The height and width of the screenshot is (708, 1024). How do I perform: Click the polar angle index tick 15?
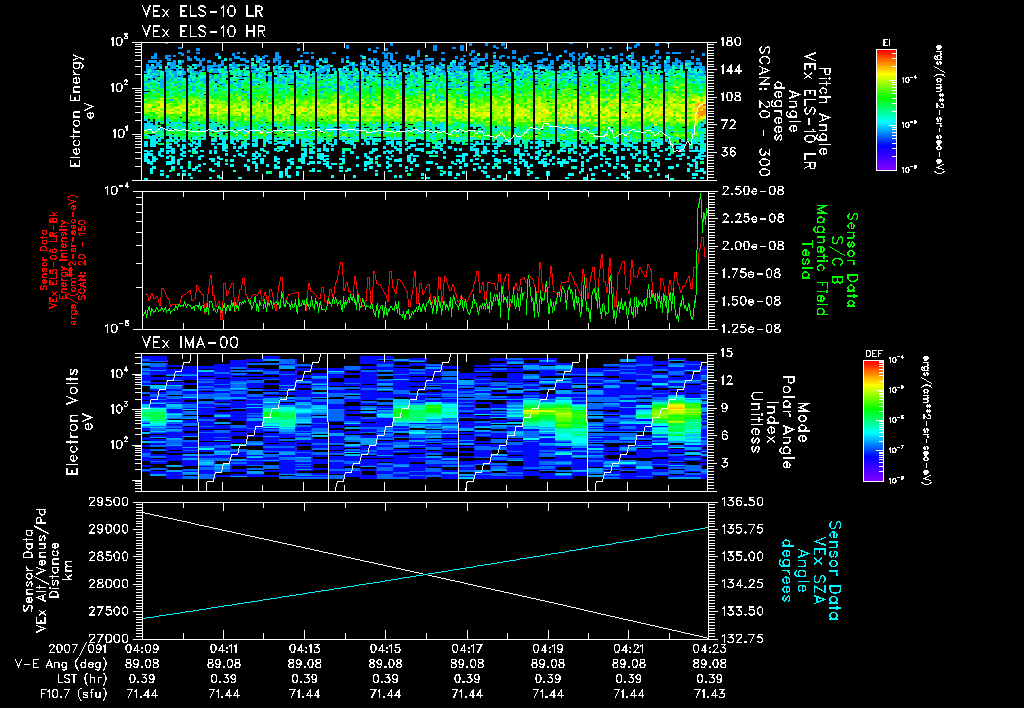click(x=727, y=353)
